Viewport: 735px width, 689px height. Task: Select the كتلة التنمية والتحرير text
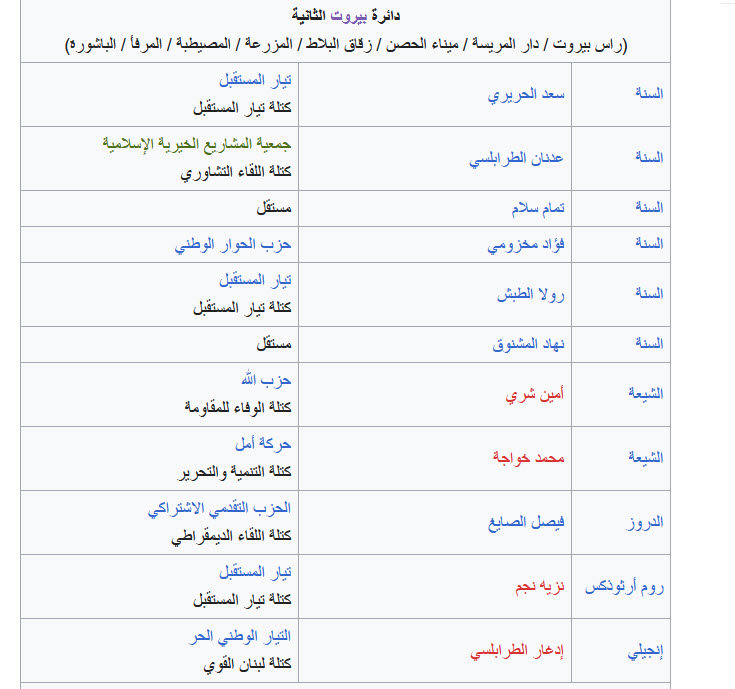[x=234, y=472]
